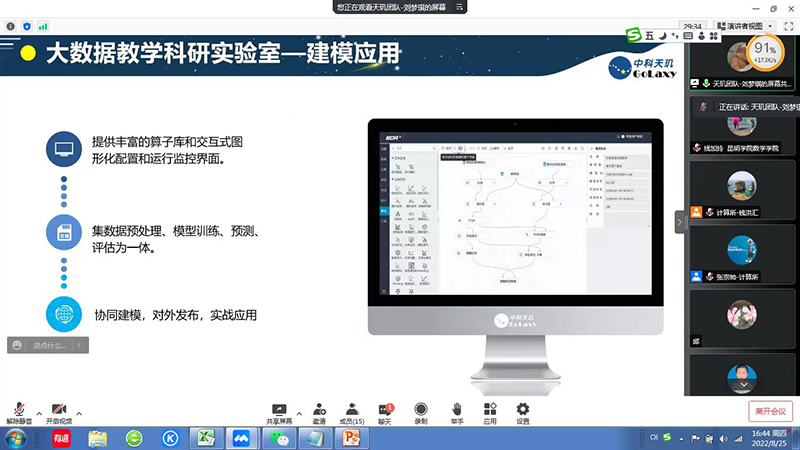Open the Apps (应用) icon
The image size is (800, 450).
click(x=489, y=411)
